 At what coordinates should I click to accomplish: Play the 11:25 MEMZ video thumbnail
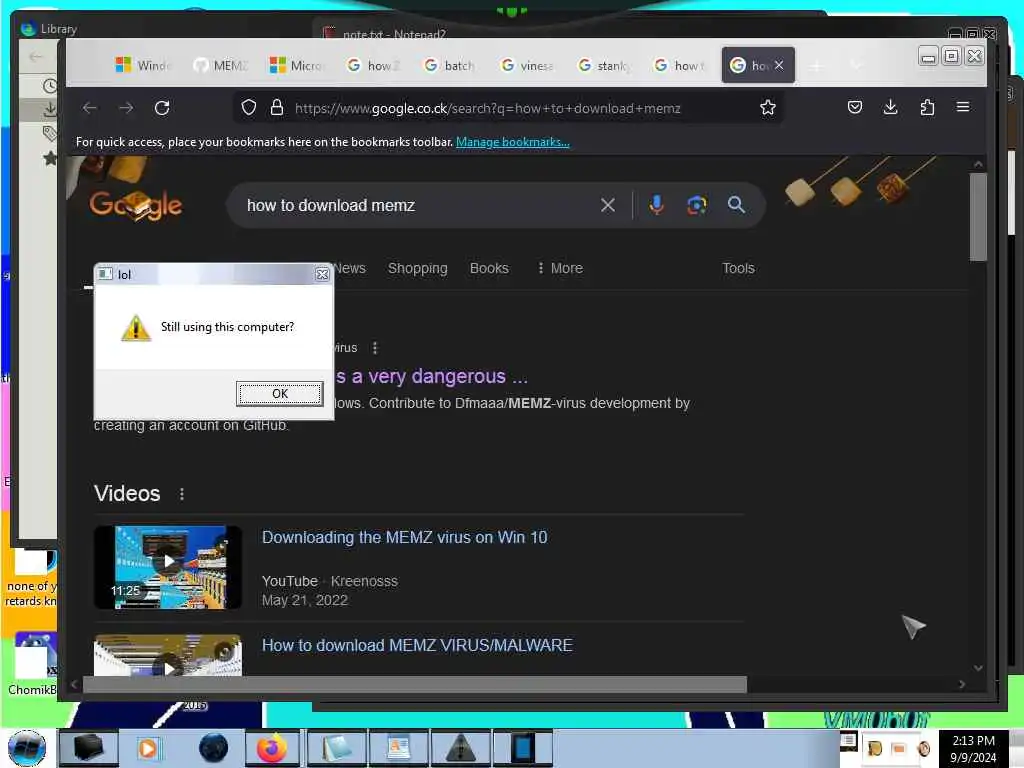(168, 567)
